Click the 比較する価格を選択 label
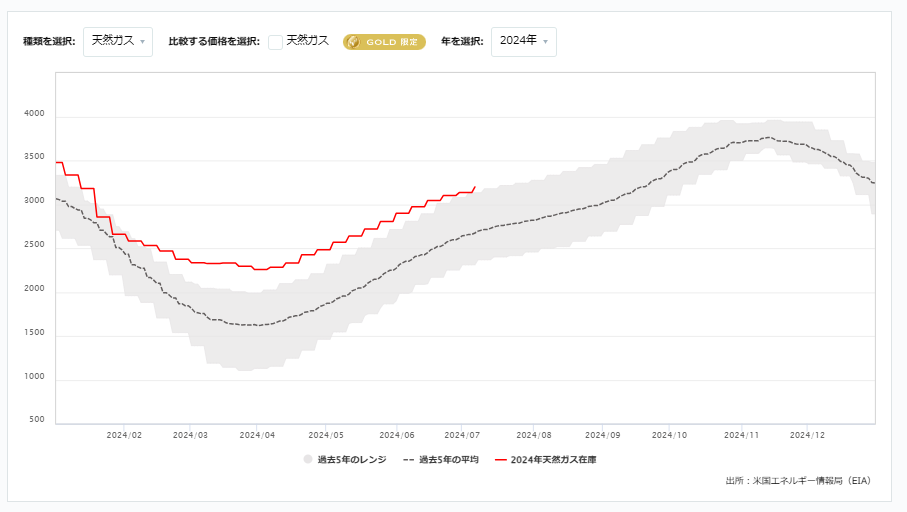This screenshot has width=907, height=512. point(214,42)
